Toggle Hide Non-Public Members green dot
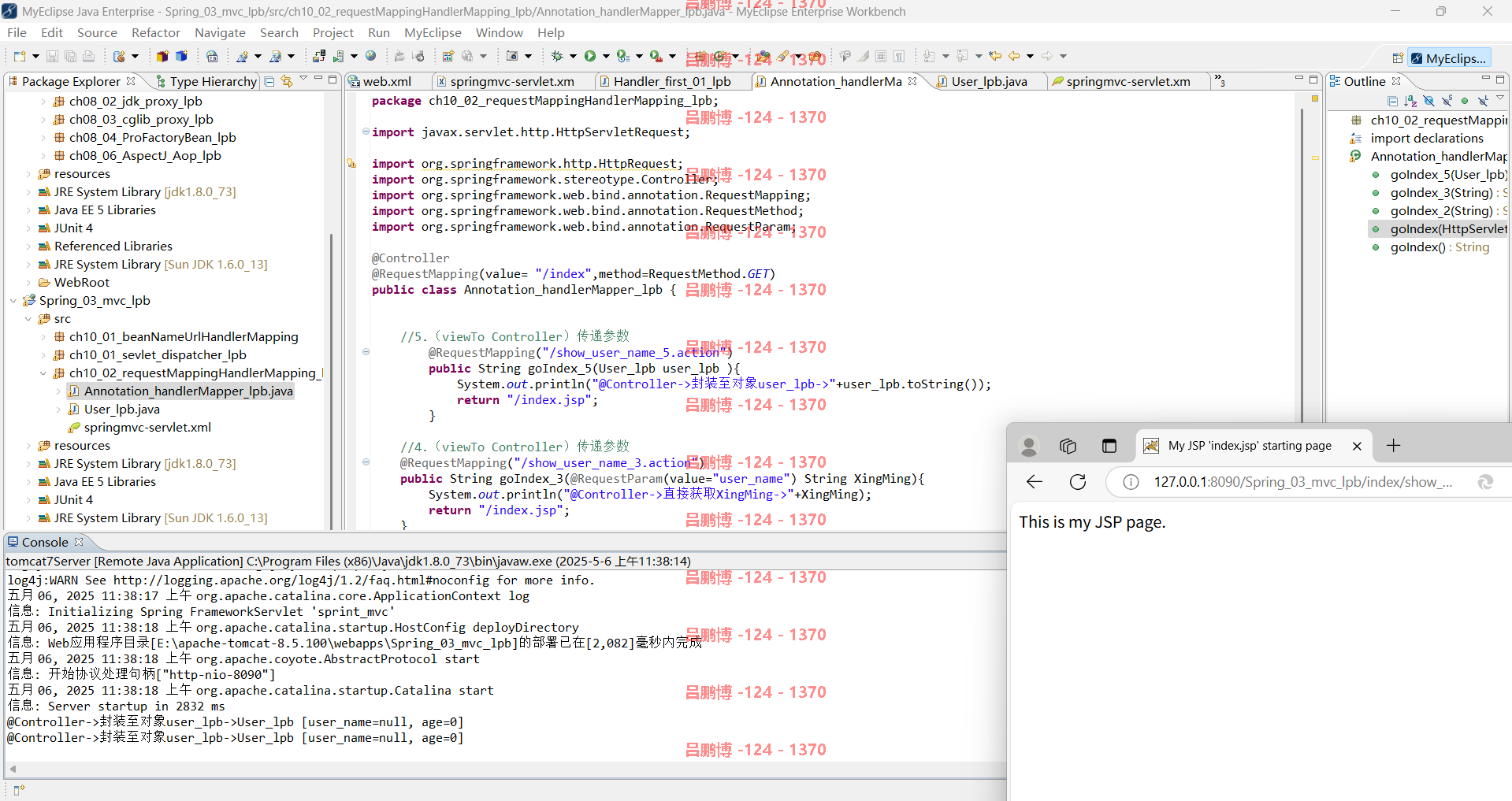1512x801 pixels. [x=1465, y=101]
